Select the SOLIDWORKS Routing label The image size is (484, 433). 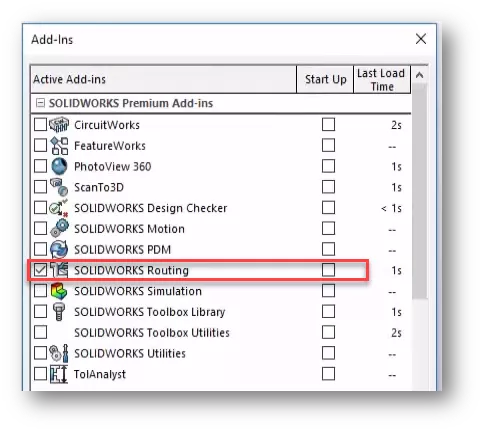tap(131, 270)
